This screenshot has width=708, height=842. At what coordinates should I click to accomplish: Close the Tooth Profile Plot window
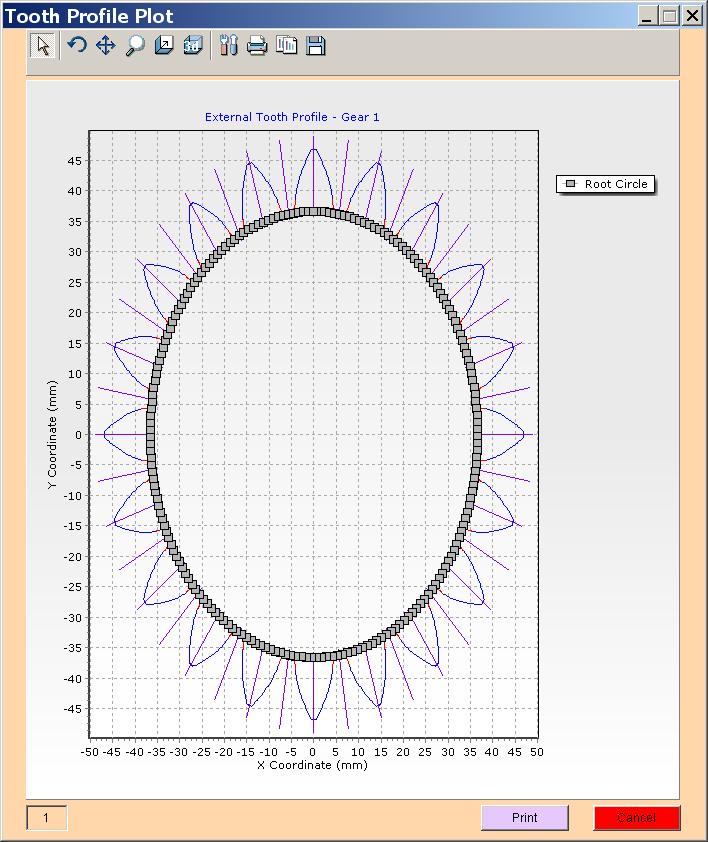pyautogui.click(x=693, y=16)
